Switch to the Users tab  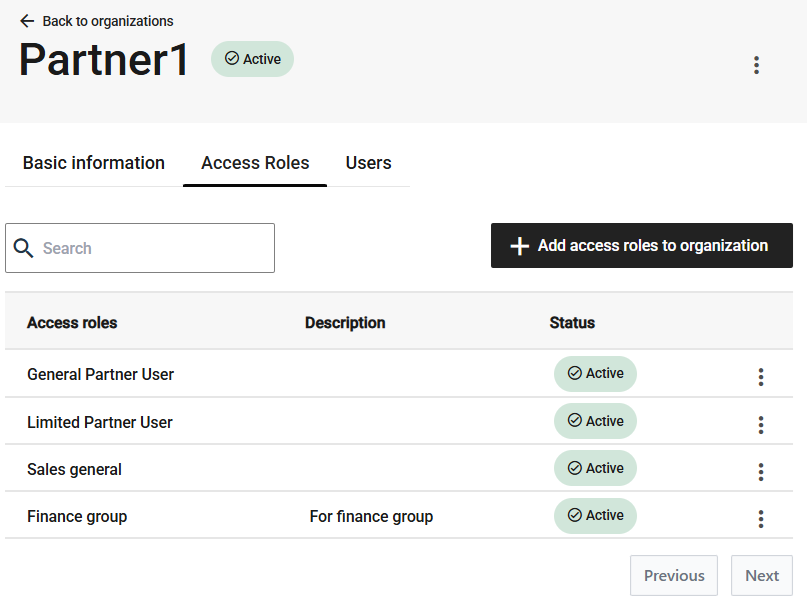[368, 162]
